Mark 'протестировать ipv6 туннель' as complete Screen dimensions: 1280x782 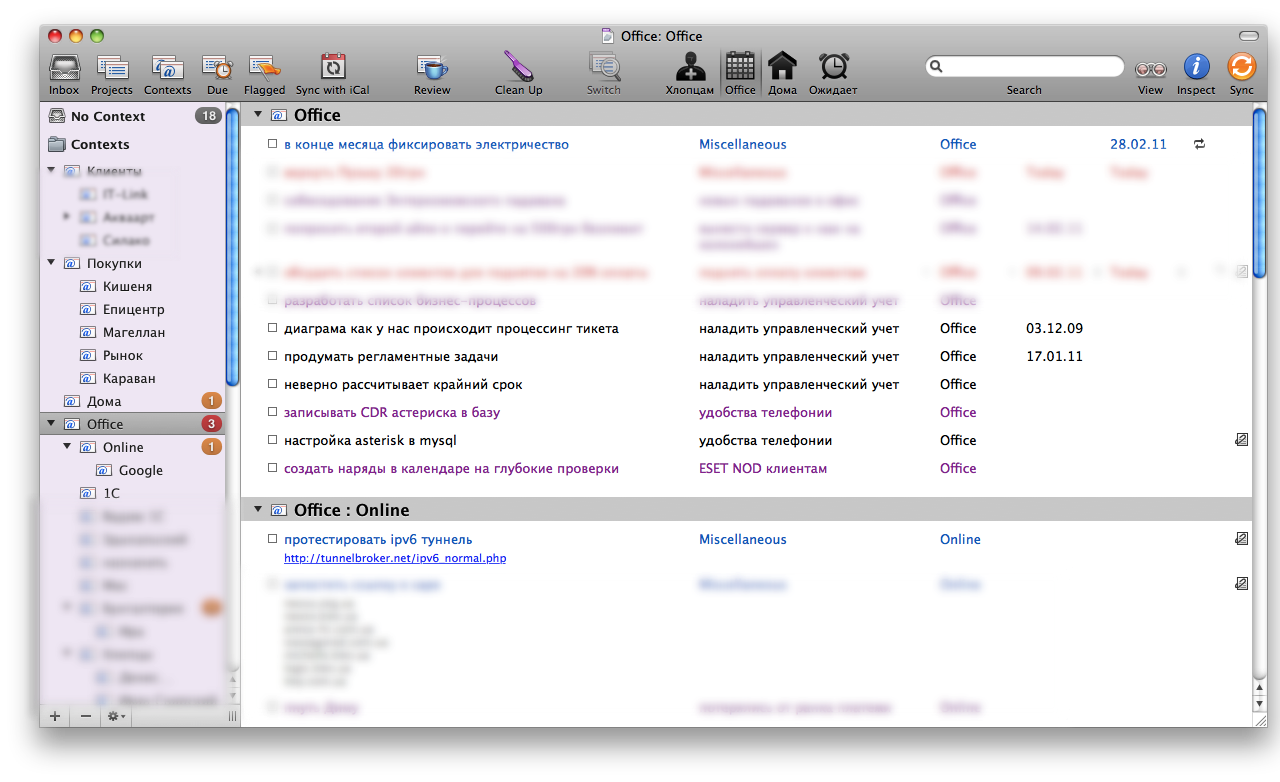tap(272, 540)
